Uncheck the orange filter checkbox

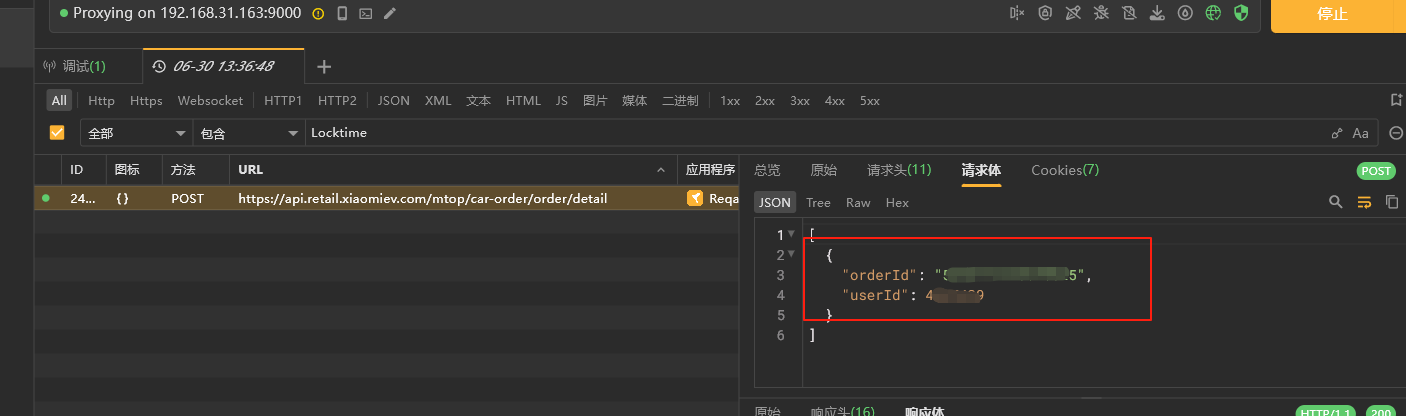pyautogui.click(x=57, y=132)
